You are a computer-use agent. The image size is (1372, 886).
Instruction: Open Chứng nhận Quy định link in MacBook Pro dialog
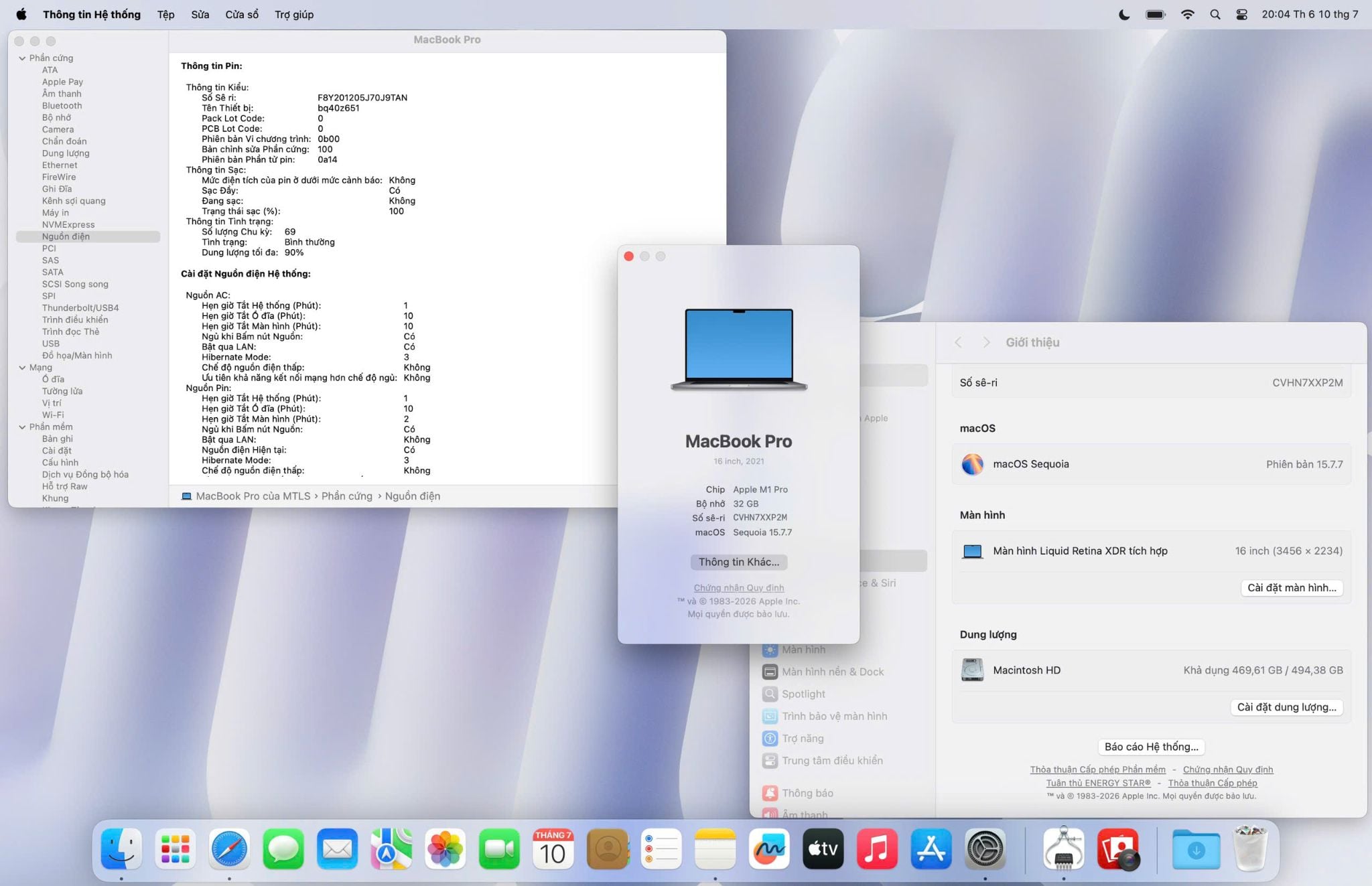pyautogui.click(x=739, y=588)
